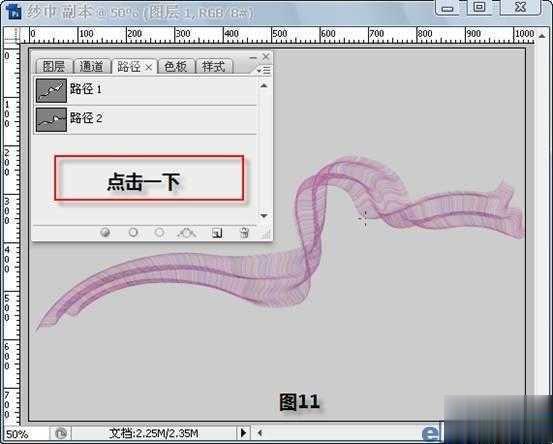553x444 pixels.
Task: Click the status bar preview icon
Action: [x=61, y=433]
